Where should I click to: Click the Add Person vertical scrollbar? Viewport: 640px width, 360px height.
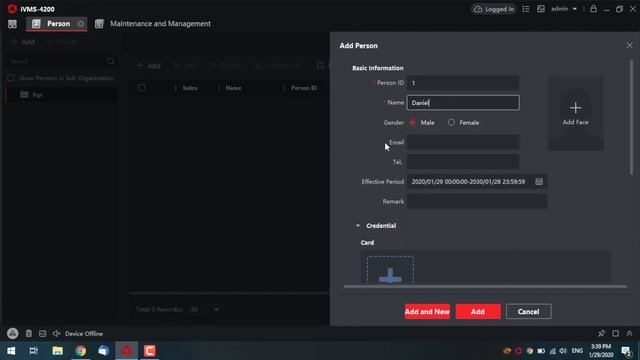tap(631, 118)
